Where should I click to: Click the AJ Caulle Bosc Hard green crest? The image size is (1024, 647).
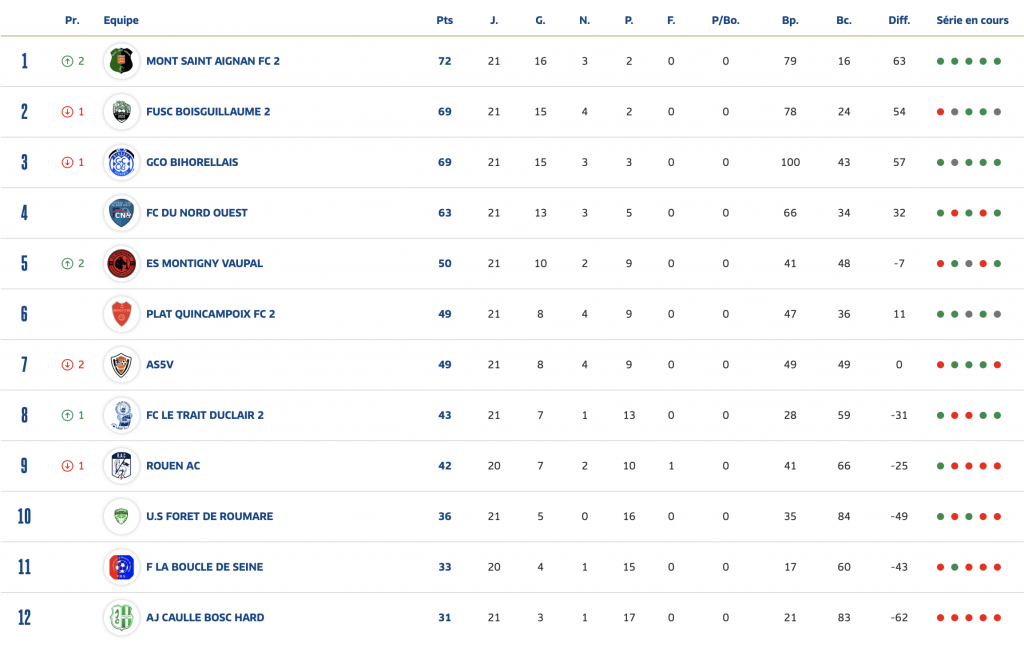click(x=121, y=618)
